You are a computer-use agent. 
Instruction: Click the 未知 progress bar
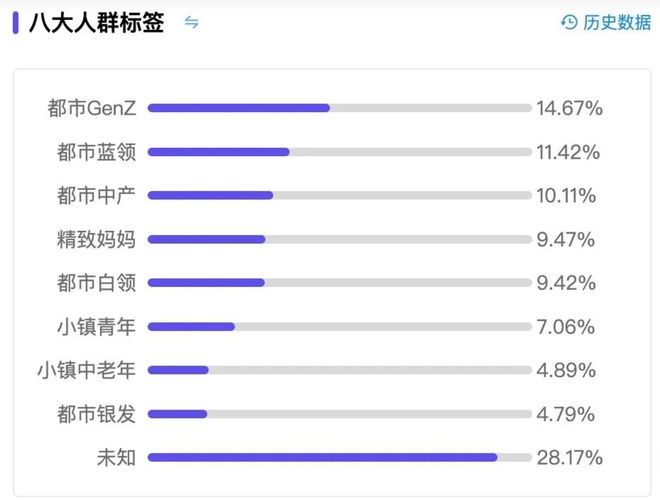tap(339, 457)
